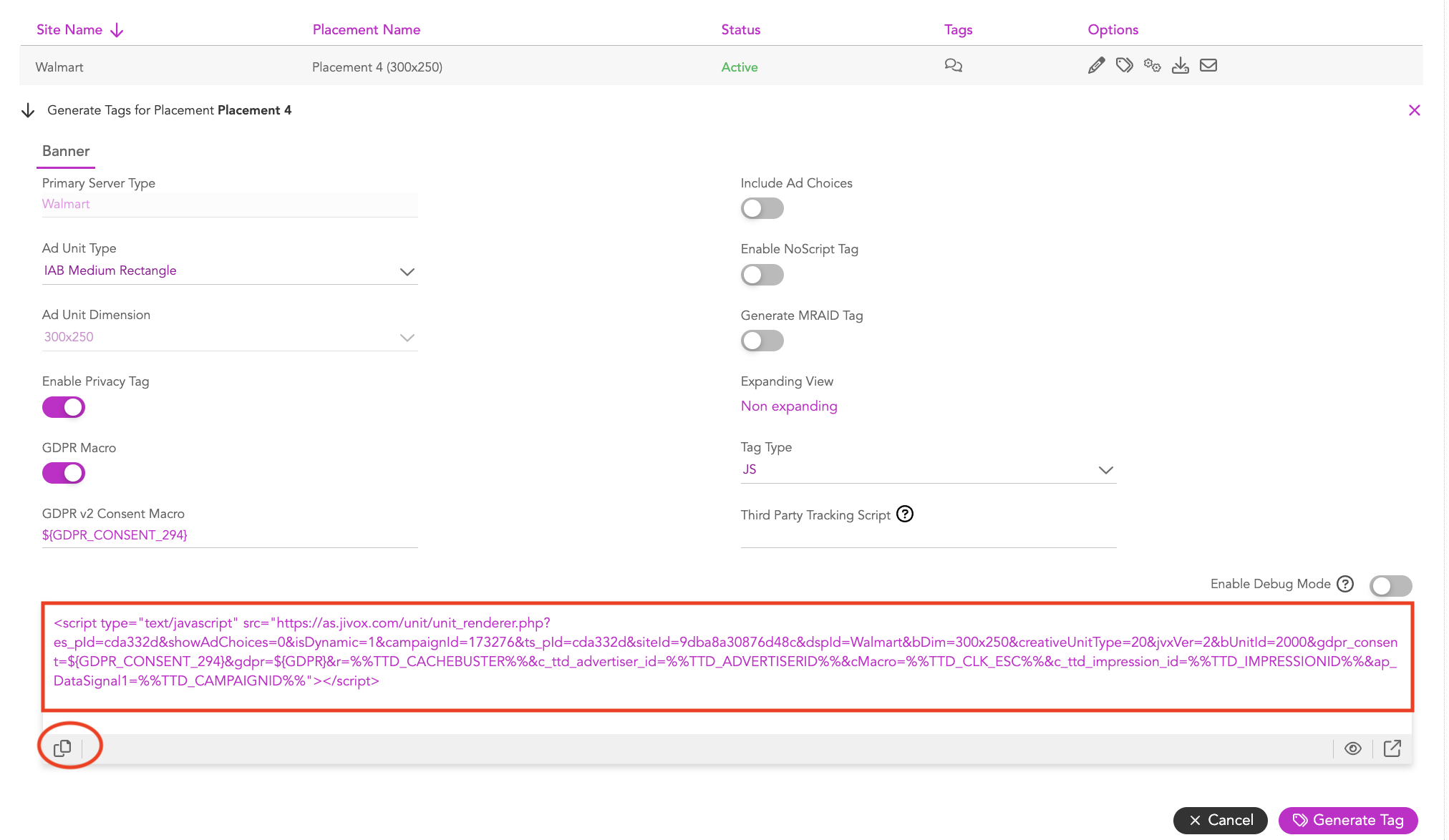Click the Tags column header
Screen dimensions: 1449x840
point(958,30)
